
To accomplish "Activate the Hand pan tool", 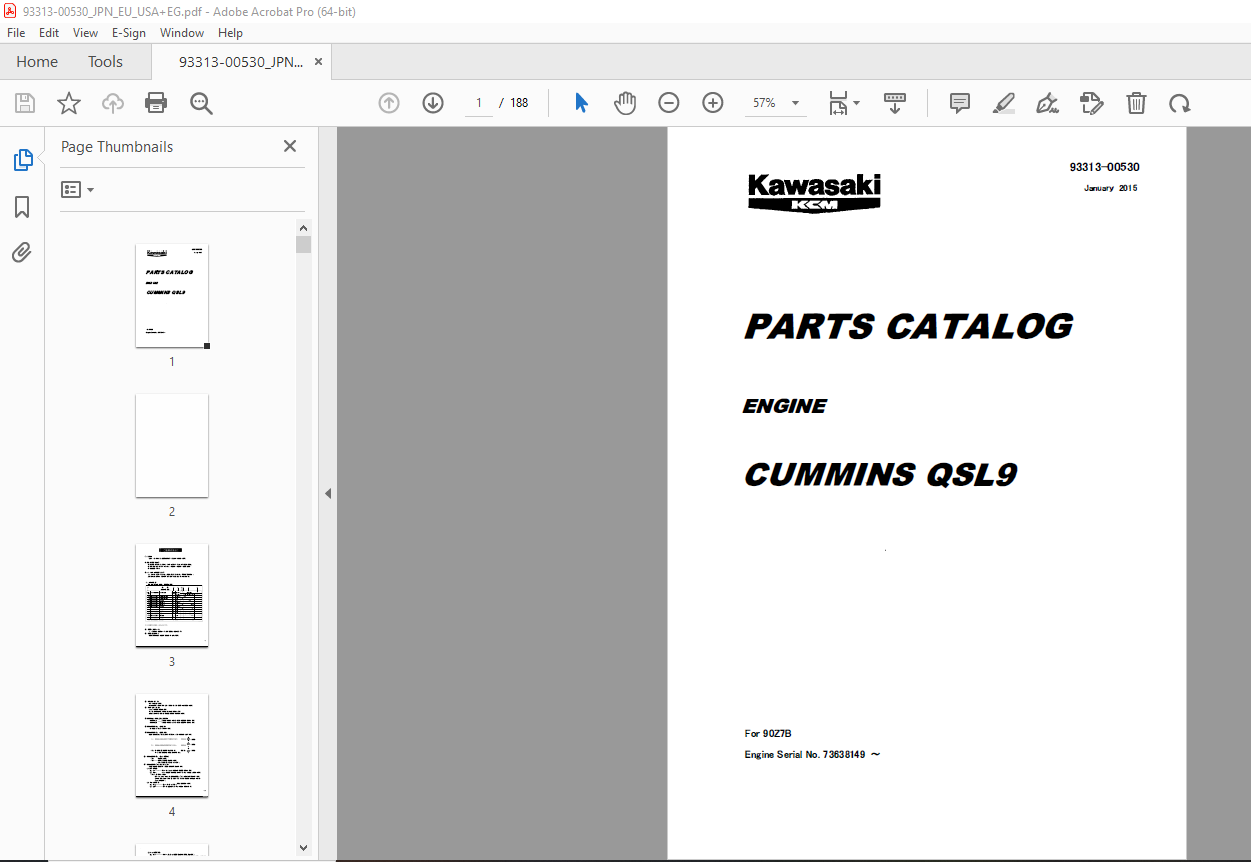I will [x=625, y=103].
